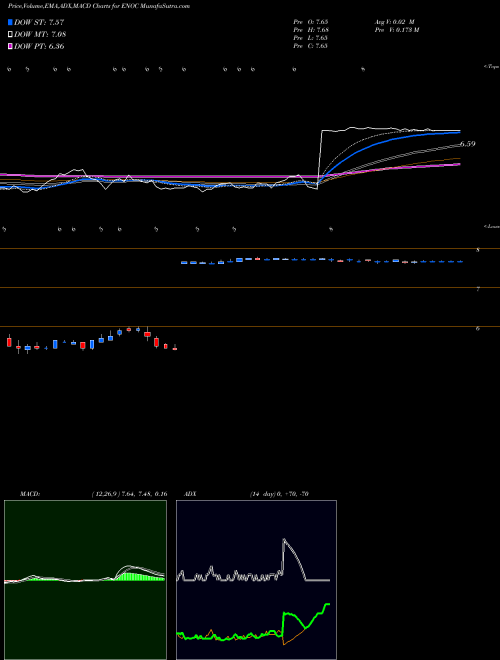Screen dimensions: 500x660
Task: Click the price axis label 7
Action: click(x=478, y=289)
